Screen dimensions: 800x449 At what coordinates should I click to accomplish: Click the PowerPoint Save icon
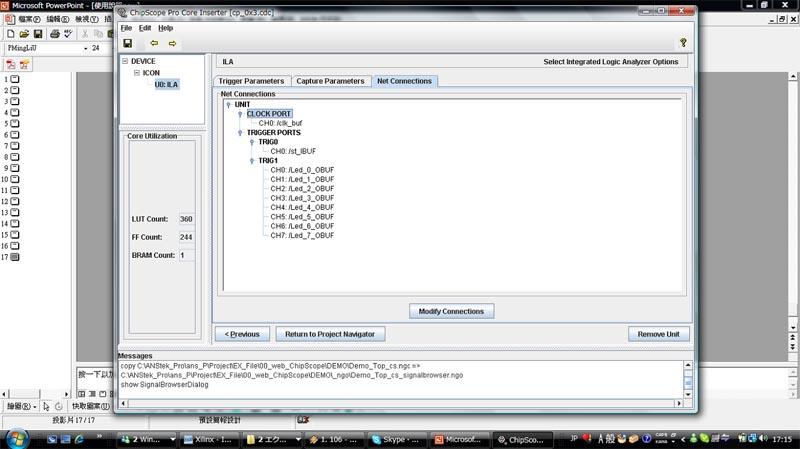click(x=38, y=34)
